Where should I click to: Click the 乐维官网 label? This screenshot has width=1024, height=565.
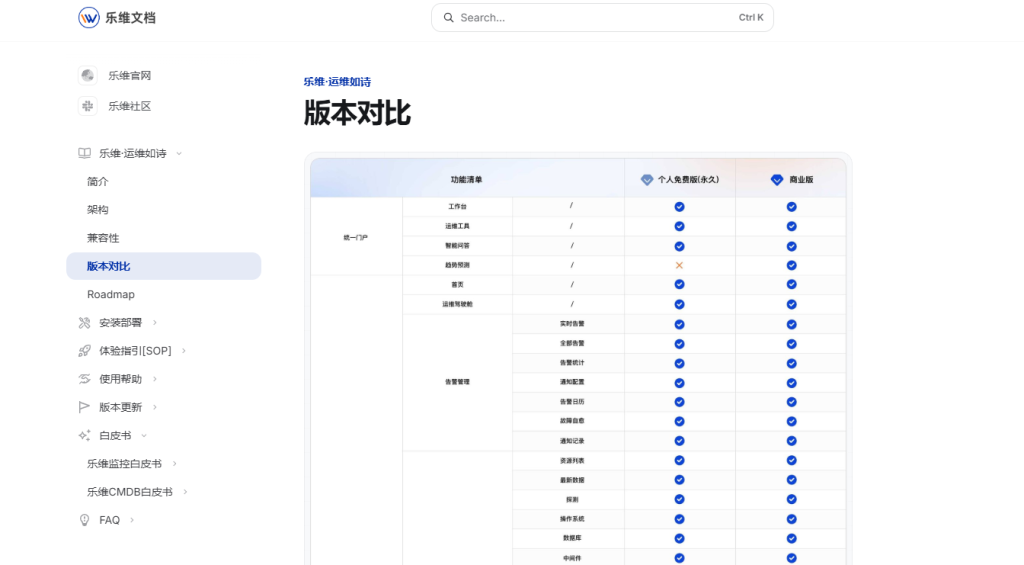click(x=129, y=76)
